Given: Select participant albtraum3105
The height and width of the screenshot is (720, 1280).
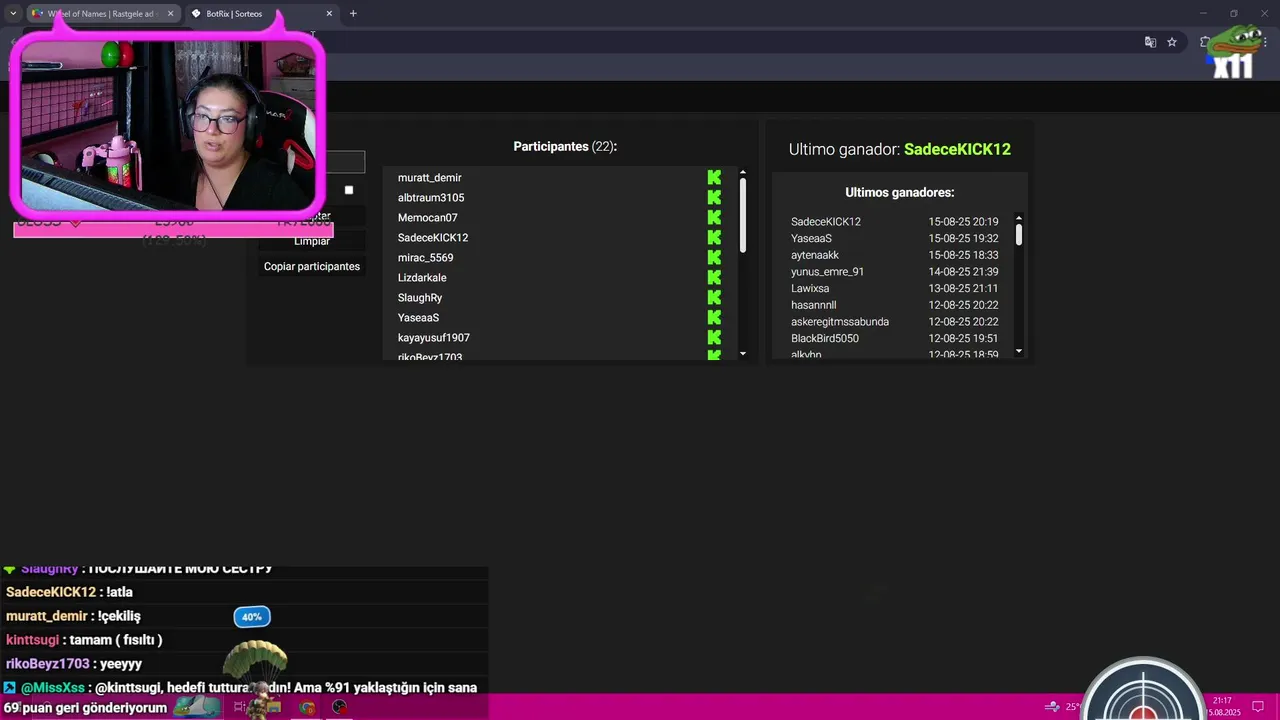Looking at the screenshot, I should 431,198.
